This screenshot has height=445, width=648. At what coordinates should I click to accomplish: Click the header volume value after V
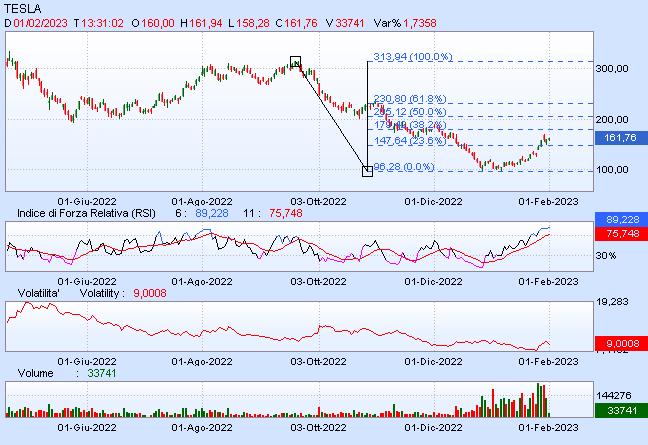click(x=350, y=23)
